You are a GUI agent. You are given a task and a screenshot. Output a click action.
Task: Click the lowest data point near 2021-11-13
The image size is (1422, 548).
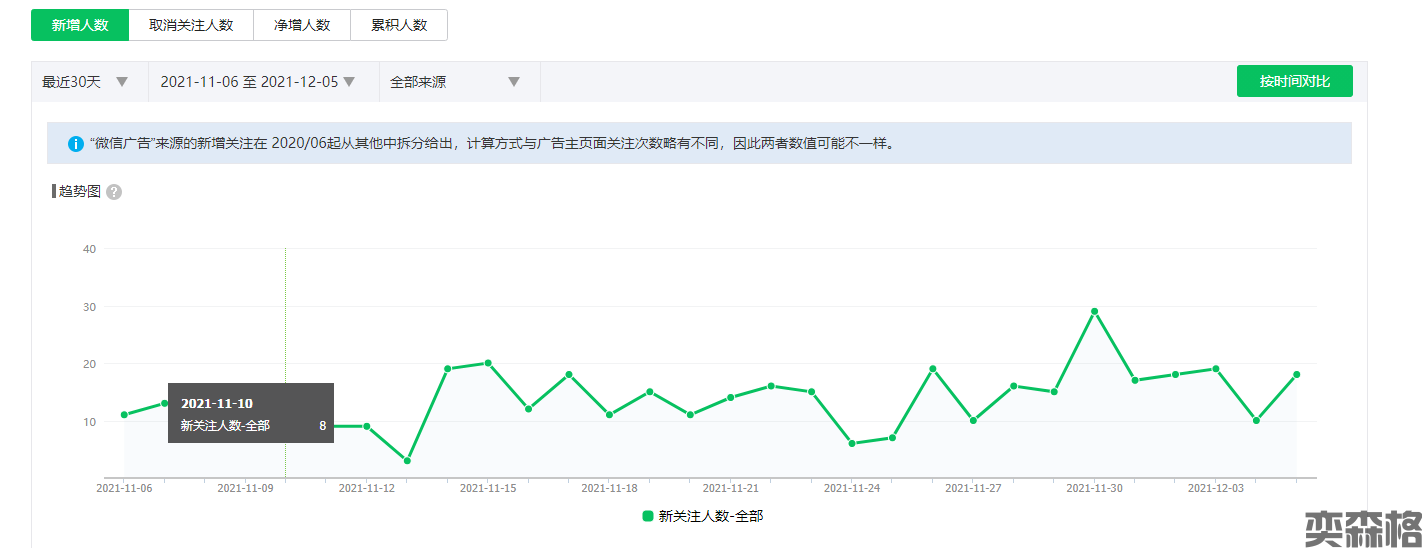pos(407,461)
